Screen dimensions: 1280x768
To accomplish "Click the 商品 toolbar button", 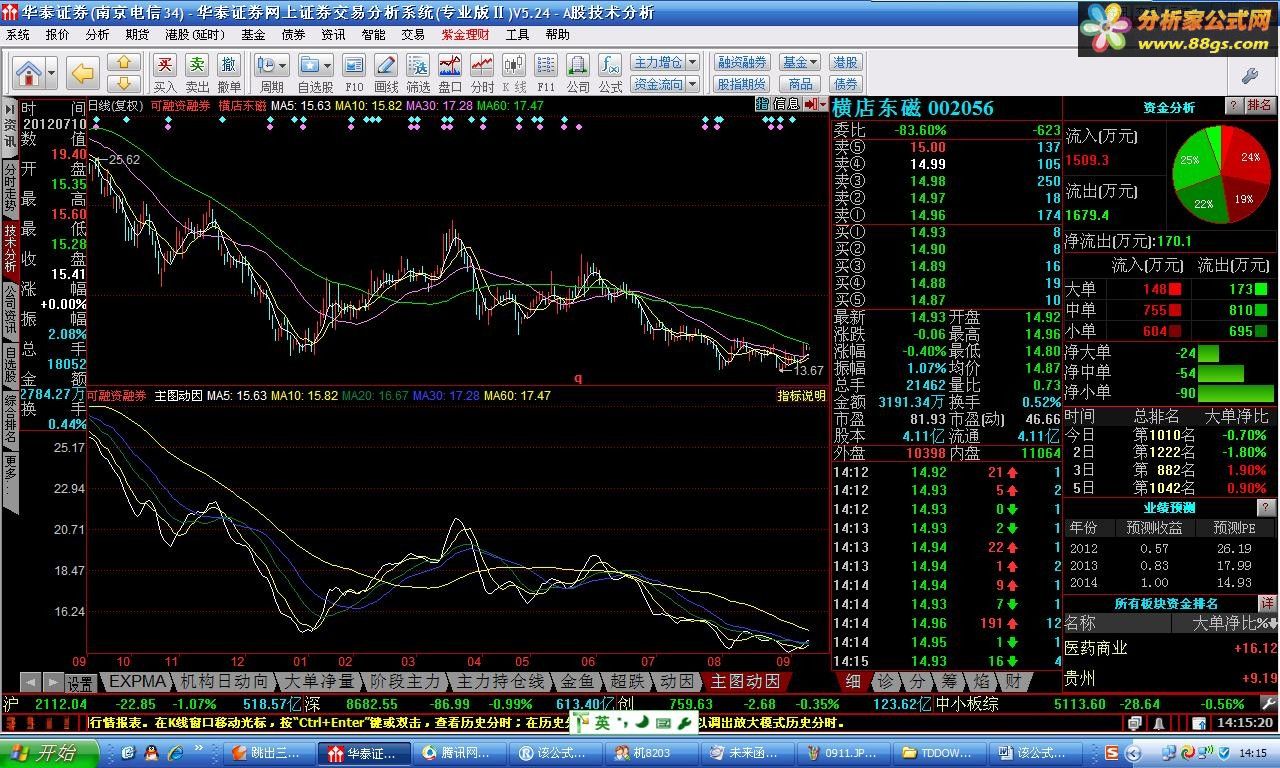I will pyautogui.click(x=800, y=84).
